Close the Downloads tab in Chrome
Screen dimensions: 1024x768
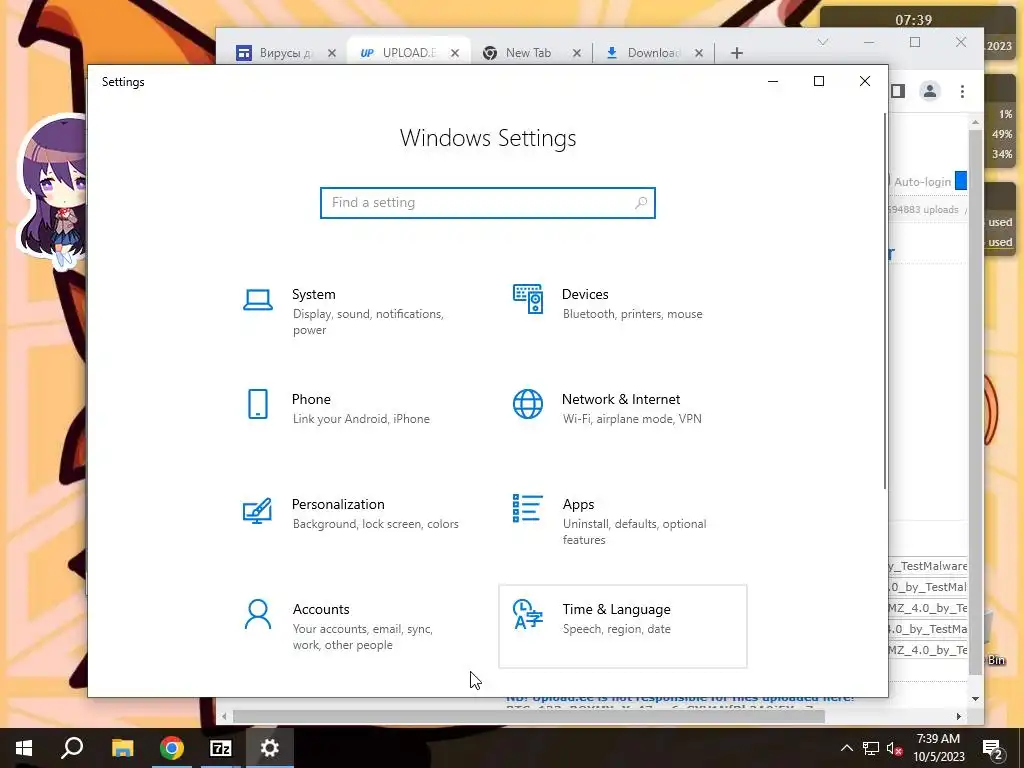pyautogui.click(x=699, y=53)
